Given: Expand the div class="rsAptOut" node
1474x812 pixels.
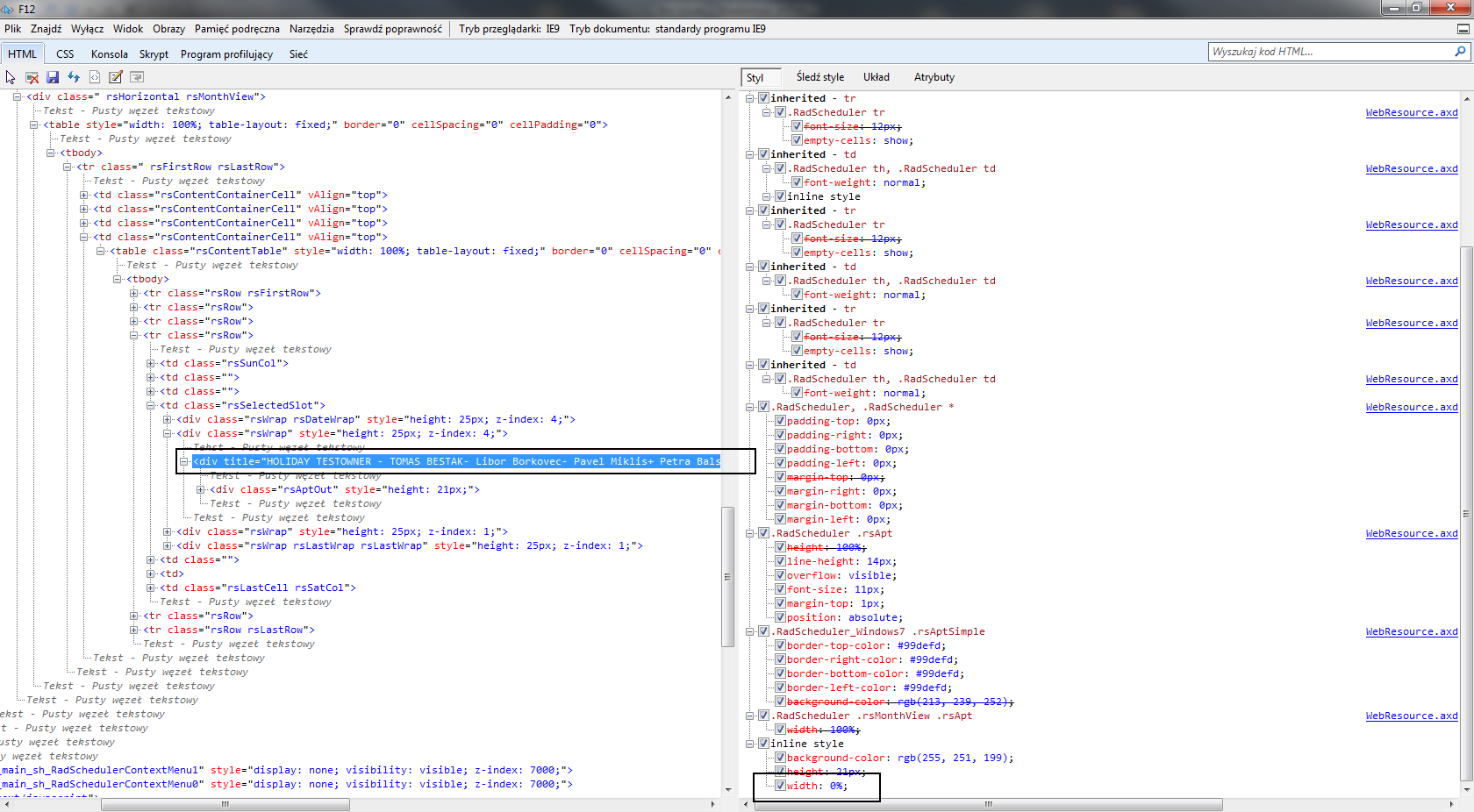Looking at the screenshot, I should pyautogui.click(x=201, y=489).
